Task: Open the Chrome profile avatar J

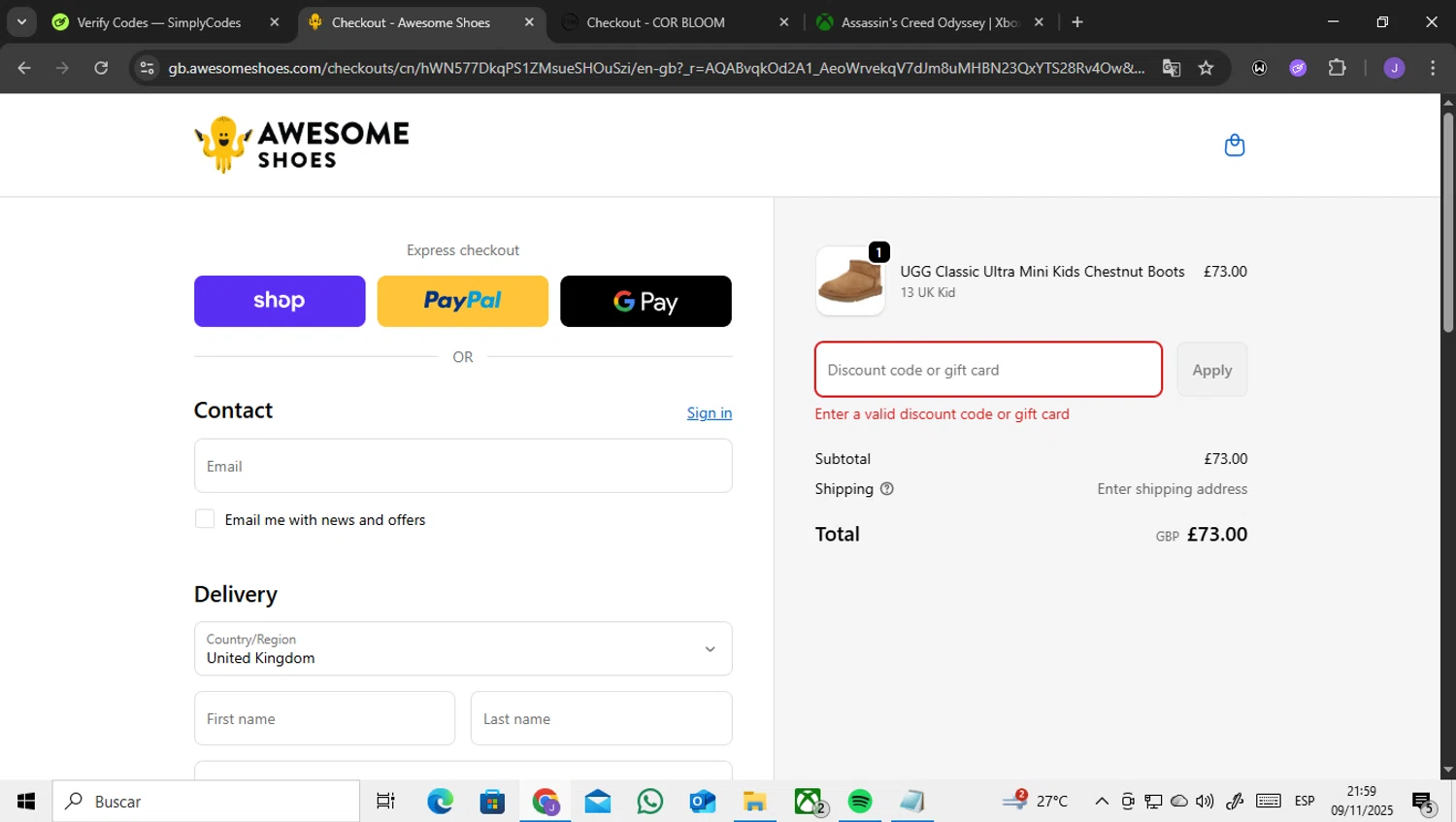Action: tap(1394, 68)
